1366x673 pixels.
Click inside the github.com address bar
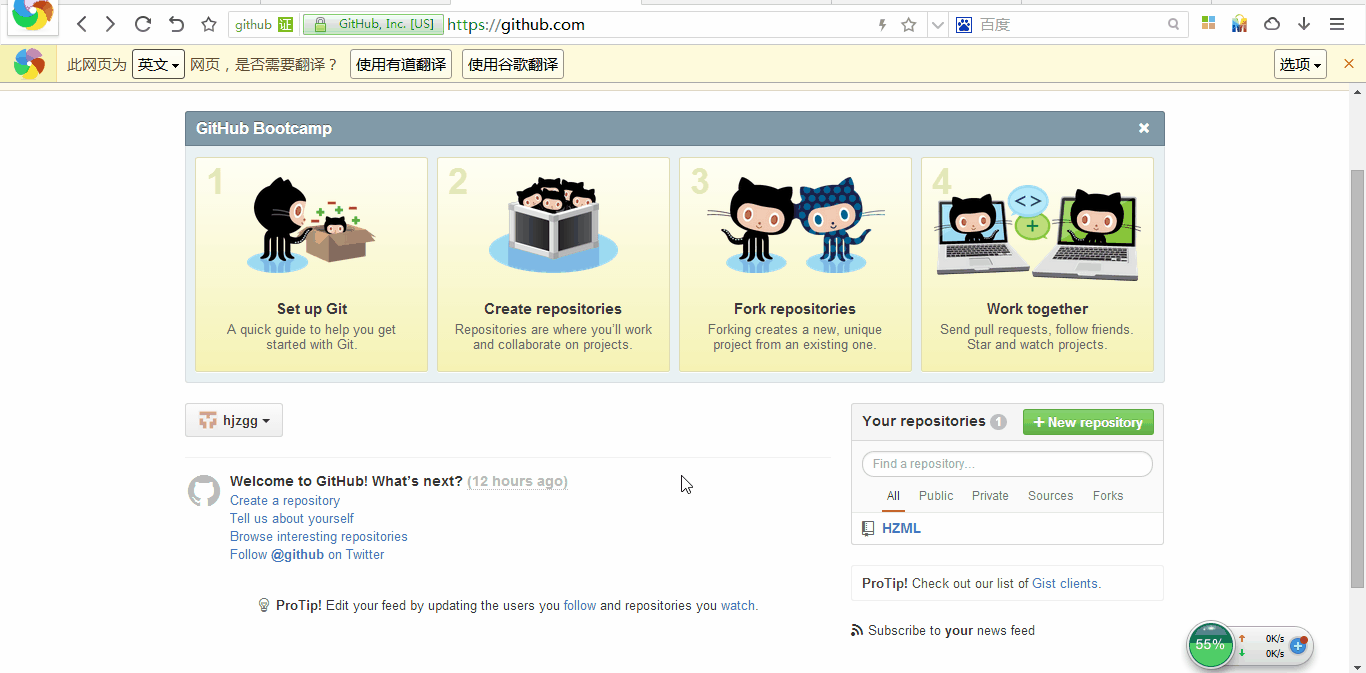[658, 25]
